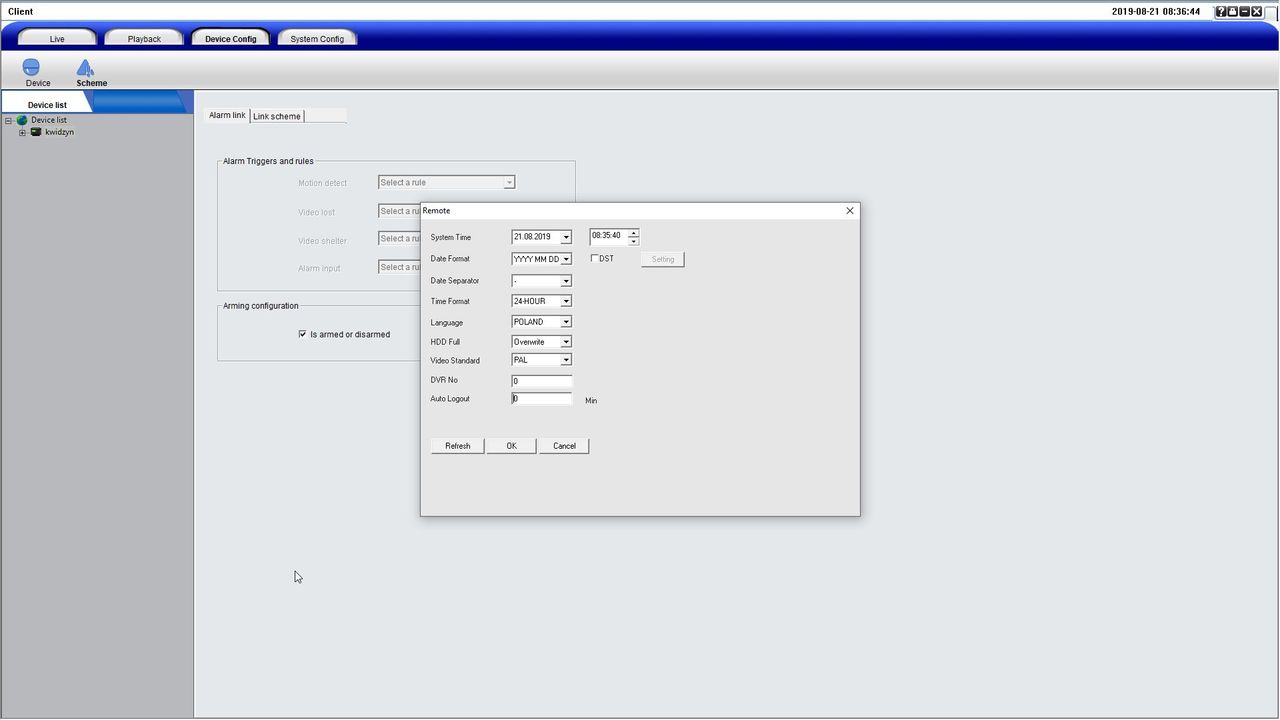Select the Device Config tab
Viewport: 1280px width, 720px height.
(231, 38)
